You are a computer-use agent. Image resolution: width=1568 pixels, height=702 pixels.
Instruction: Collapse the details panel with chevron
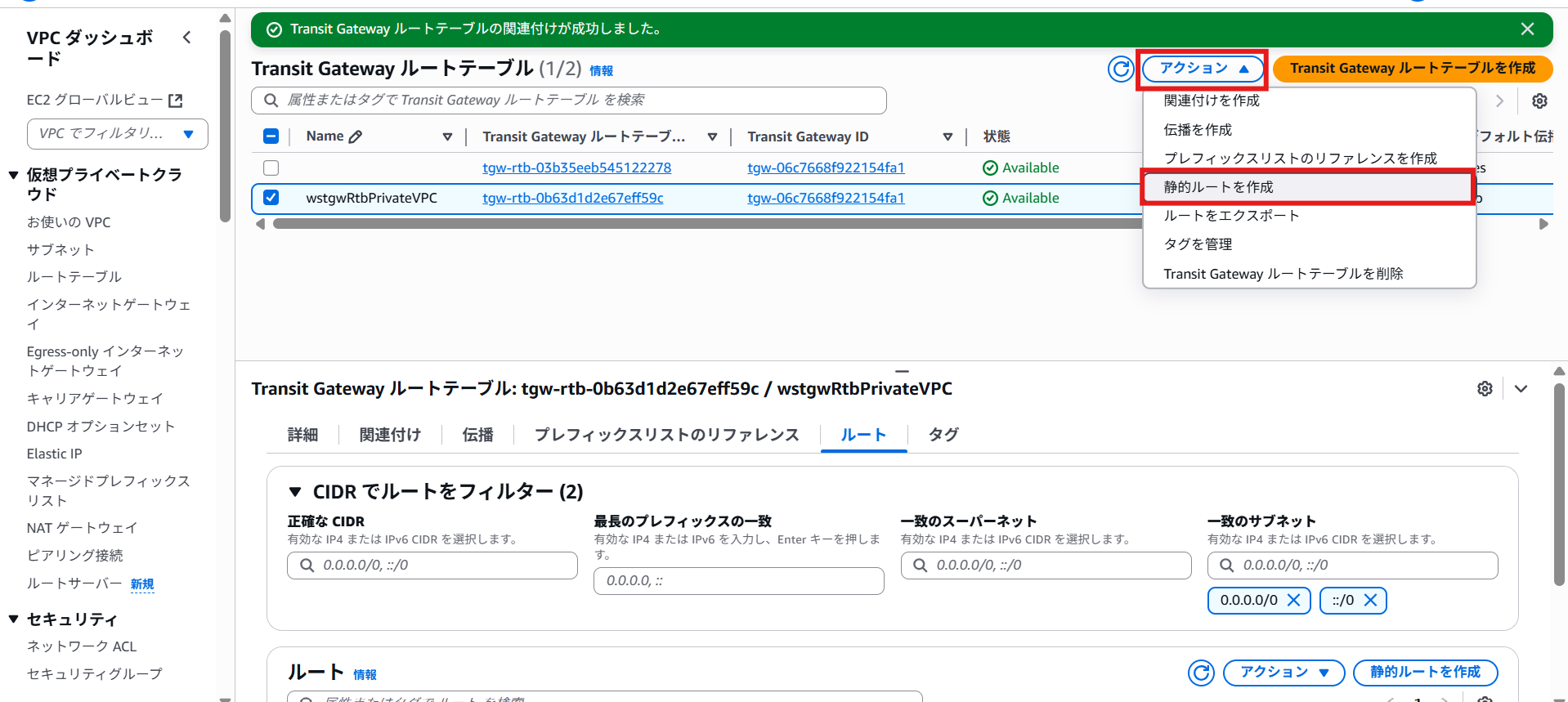point(1521,389)
